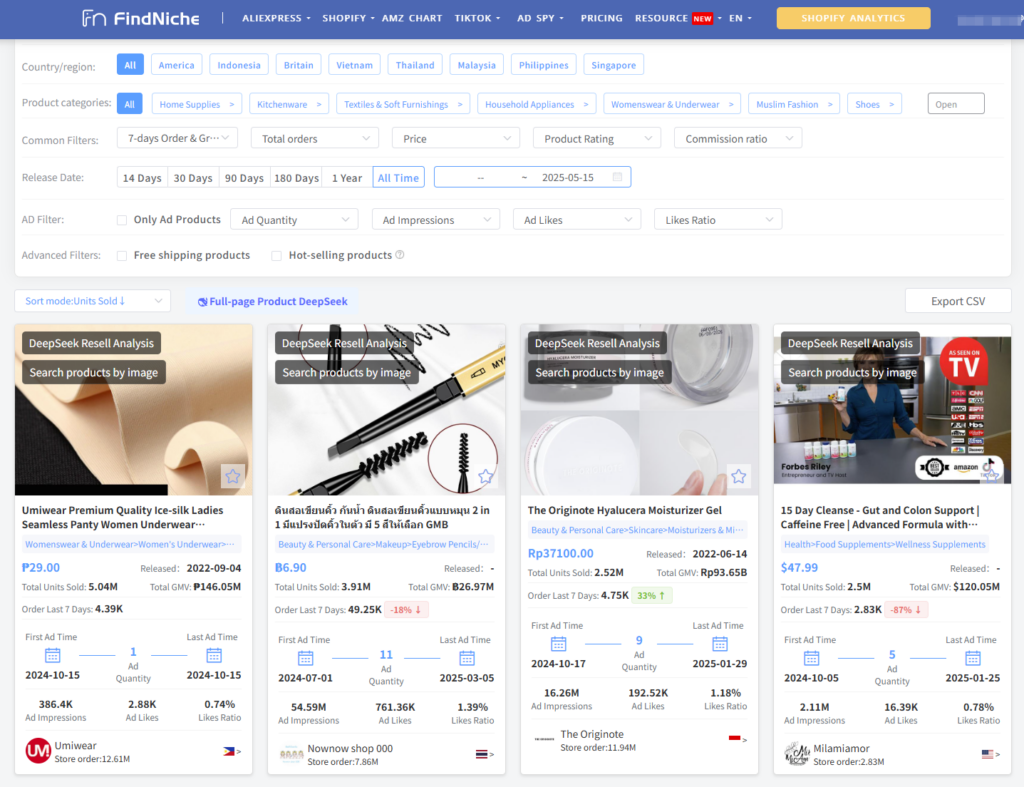The height and width of the screenshot is (787, 1024).
Task: Go to AMZ CHART page
Action: click(x=411, y=18)
